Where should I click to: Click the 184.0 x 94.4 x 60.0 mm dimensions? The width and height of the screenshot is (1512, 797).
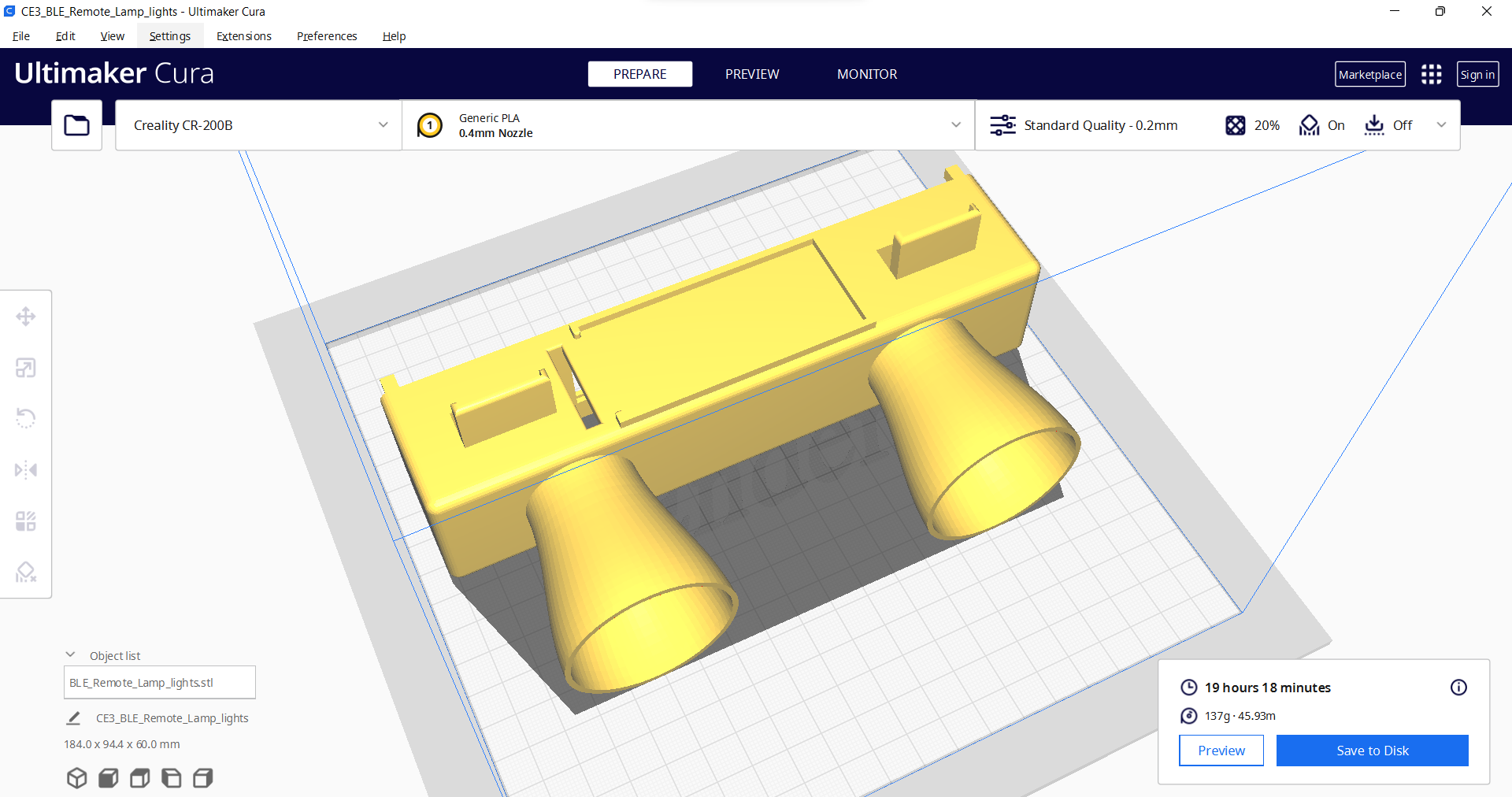coord(122,744)
